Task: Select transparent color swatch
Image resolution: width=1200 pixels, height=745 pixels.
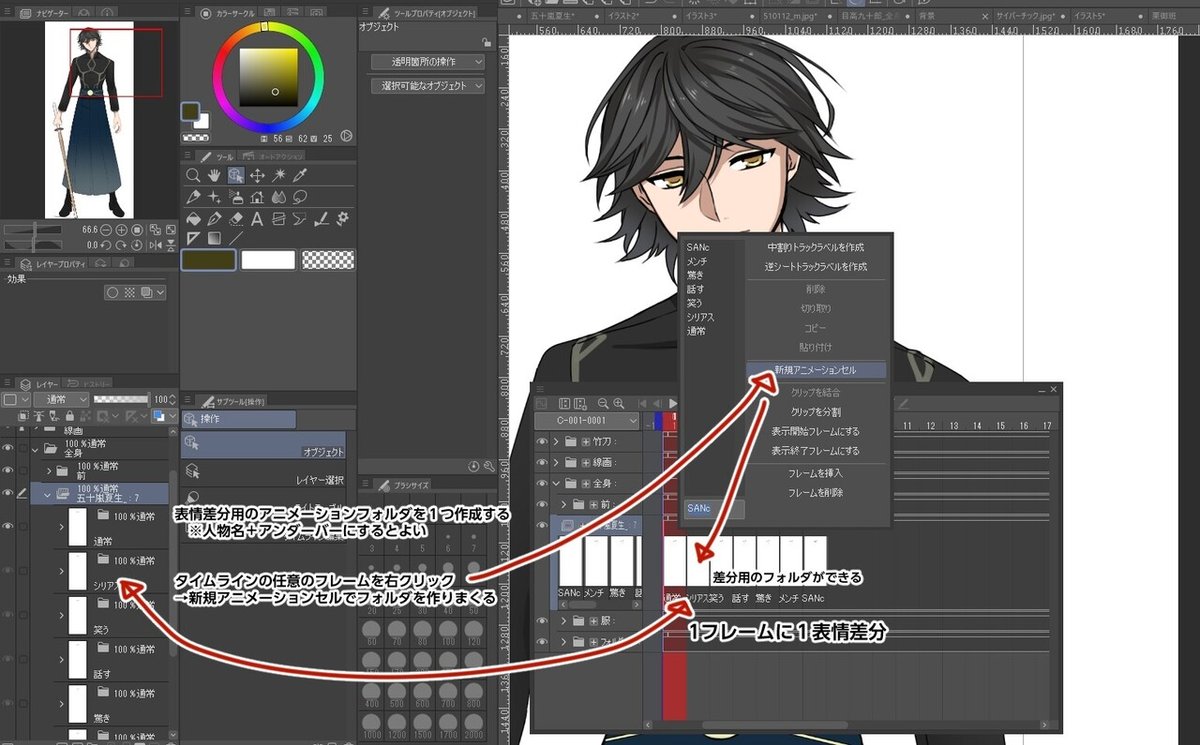Action: click(328, 259)
